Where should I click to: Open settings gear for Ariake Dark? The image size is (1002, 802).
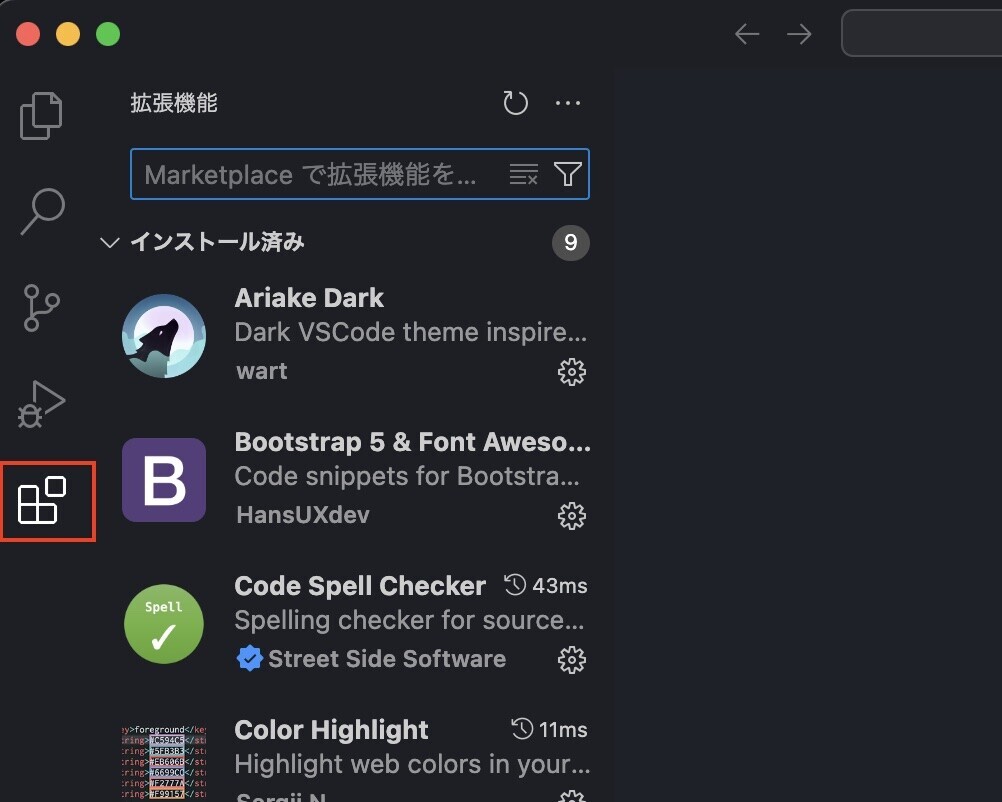[x=571, y=372]
